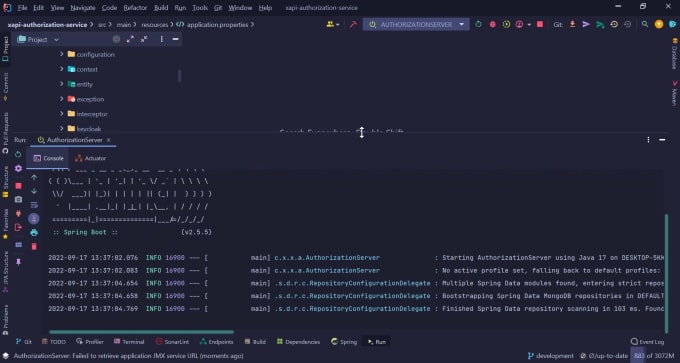Stop the running application with the red square
Screen dimensions: 680x363
540,24
